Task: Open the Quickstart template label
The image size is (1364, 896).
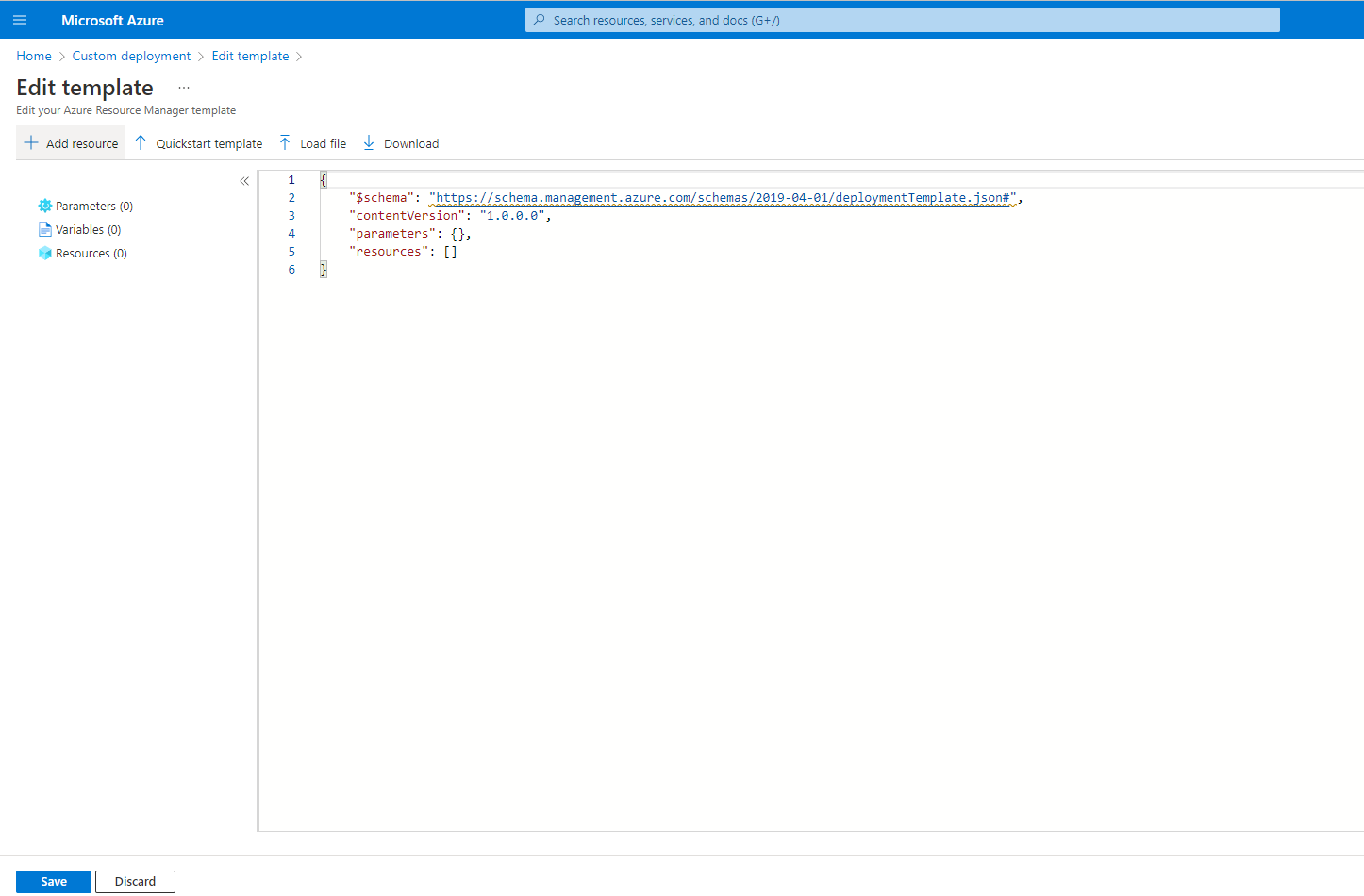Action: [x=209, y=143]
